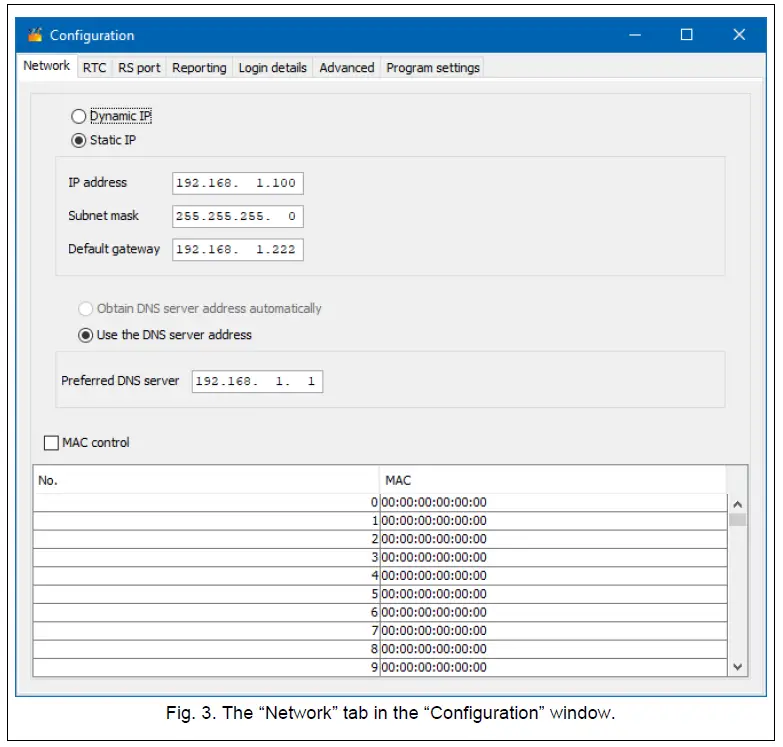Viewport: 783px width, 747px height.
Task: Enable the MAC control checkbox
Action: pyautogui.click(x=51, y=443)
